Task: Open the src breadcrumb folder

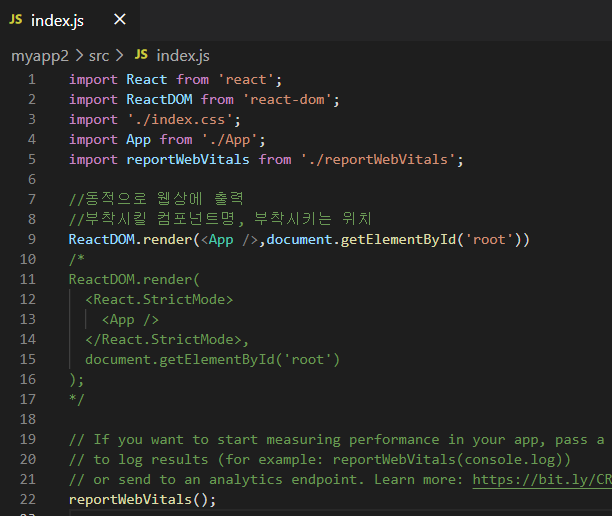Action: [99, 56]
